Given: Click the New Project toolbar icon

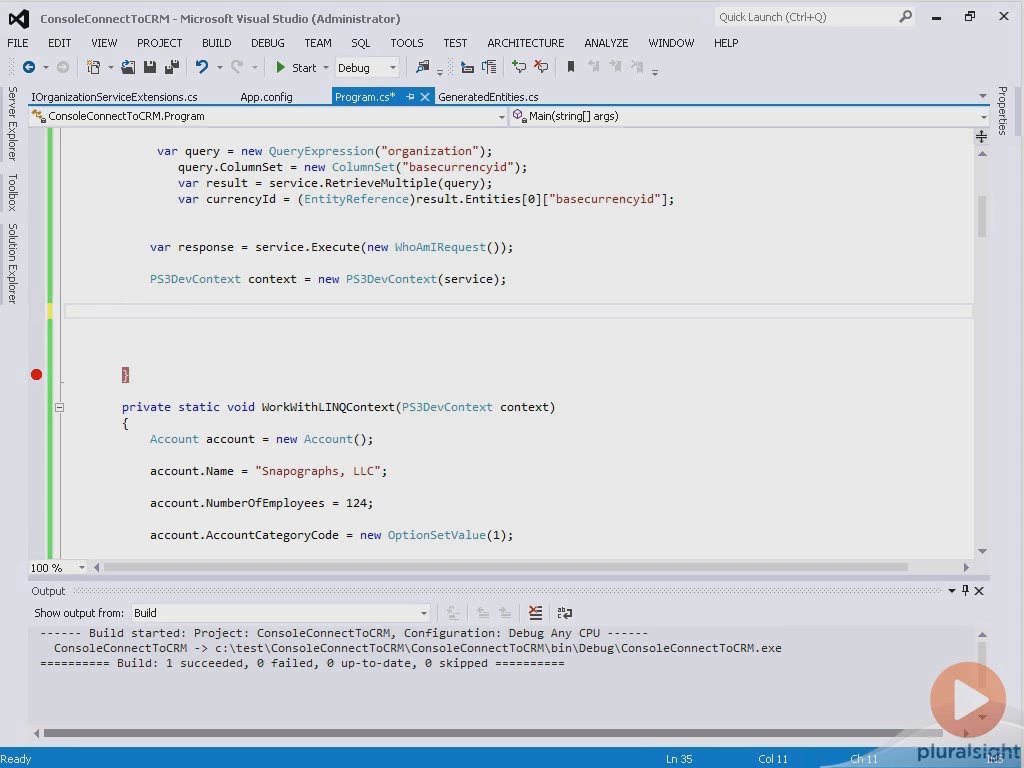Looking at the screenshot, I should click(x=93, y=67).
